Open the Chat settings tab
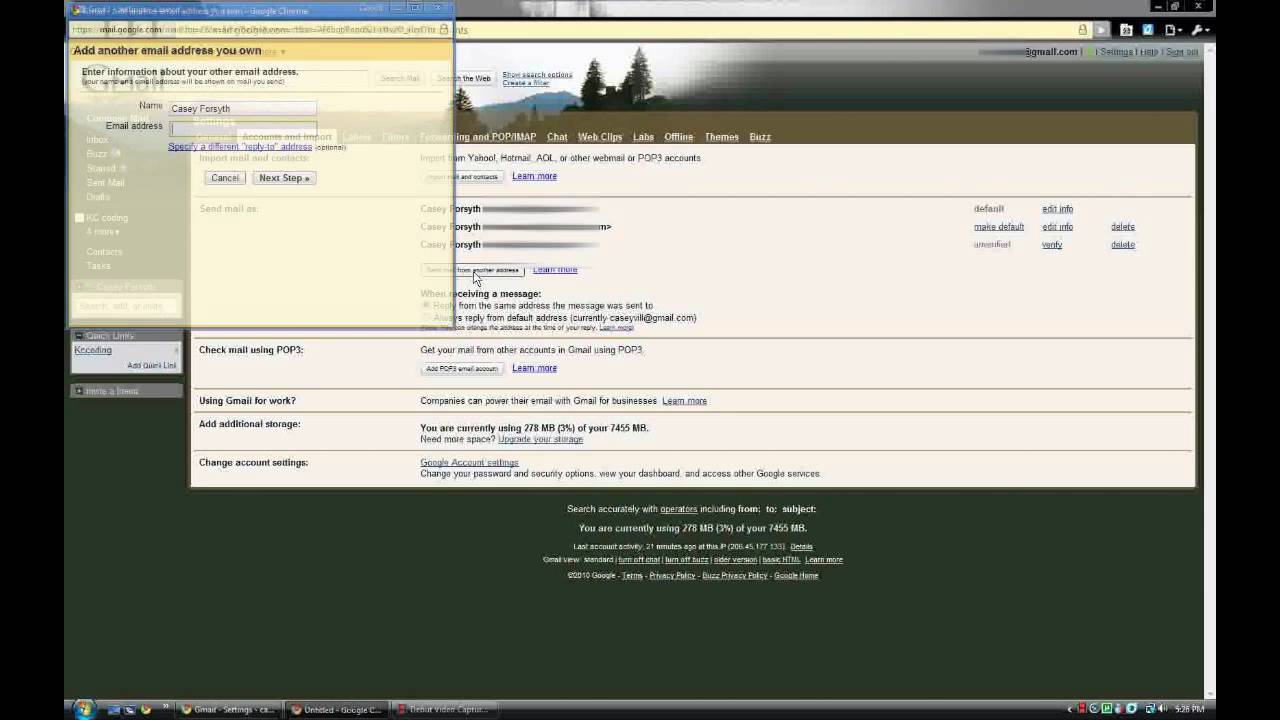1280x720 pixels. (557, 137)
